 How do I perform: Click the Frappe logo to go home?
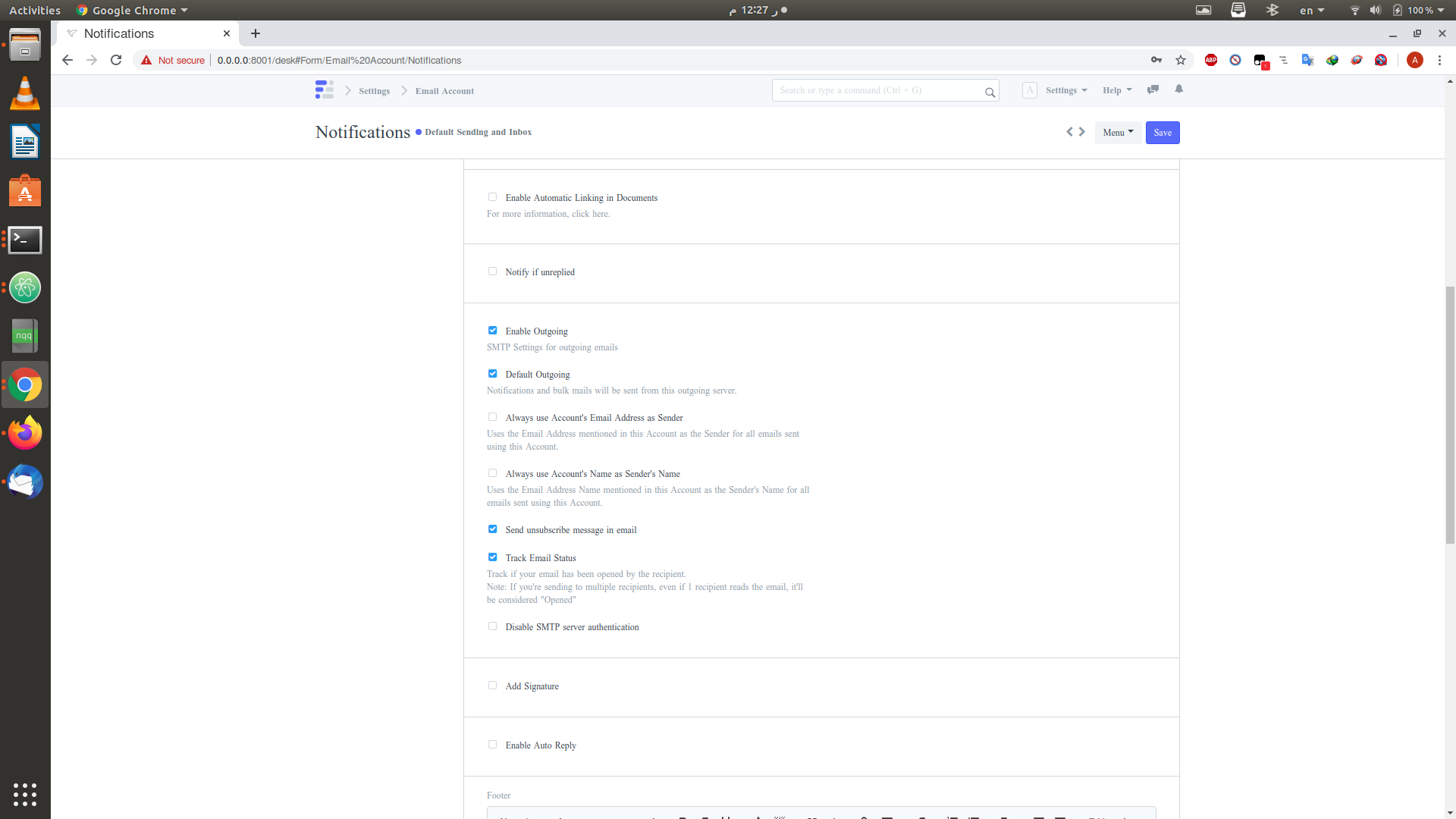point(324,89)
